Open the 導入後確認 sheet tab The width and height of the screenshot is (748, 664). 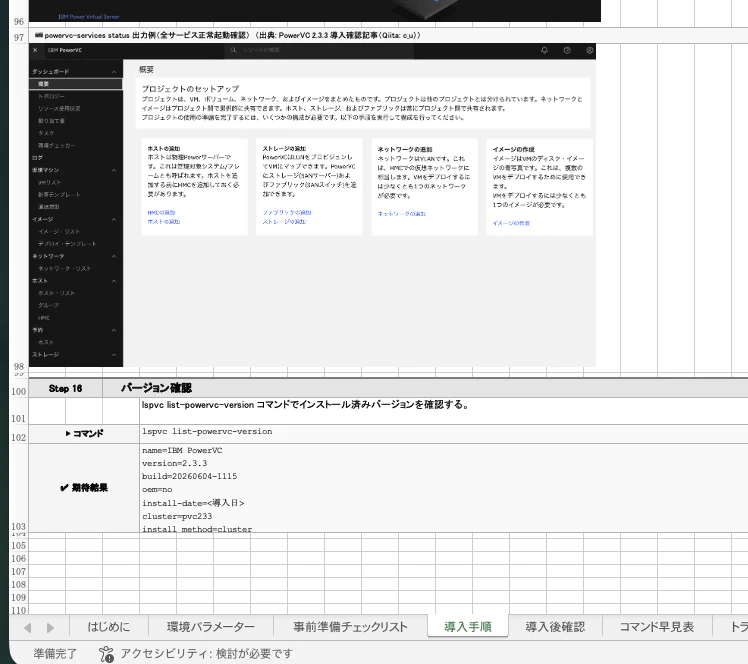pos(555,627)
